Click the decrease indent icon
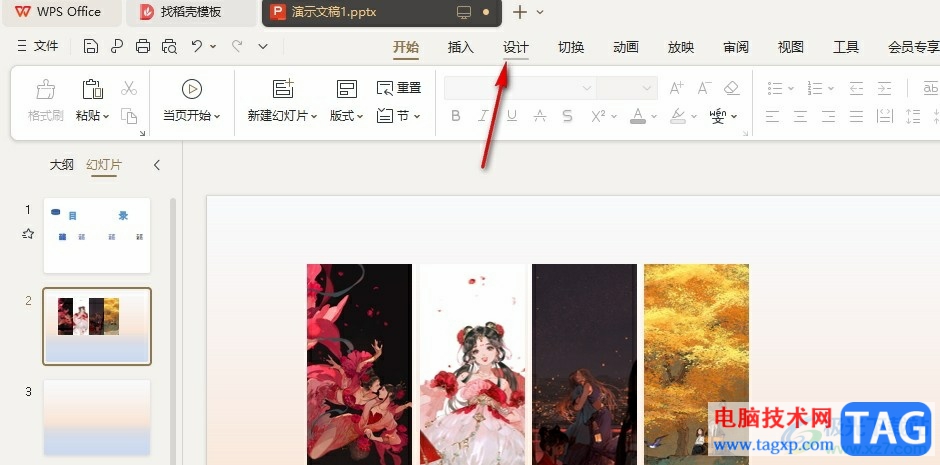The width and height of the screenshot is (940, 465). click(856, 89)
